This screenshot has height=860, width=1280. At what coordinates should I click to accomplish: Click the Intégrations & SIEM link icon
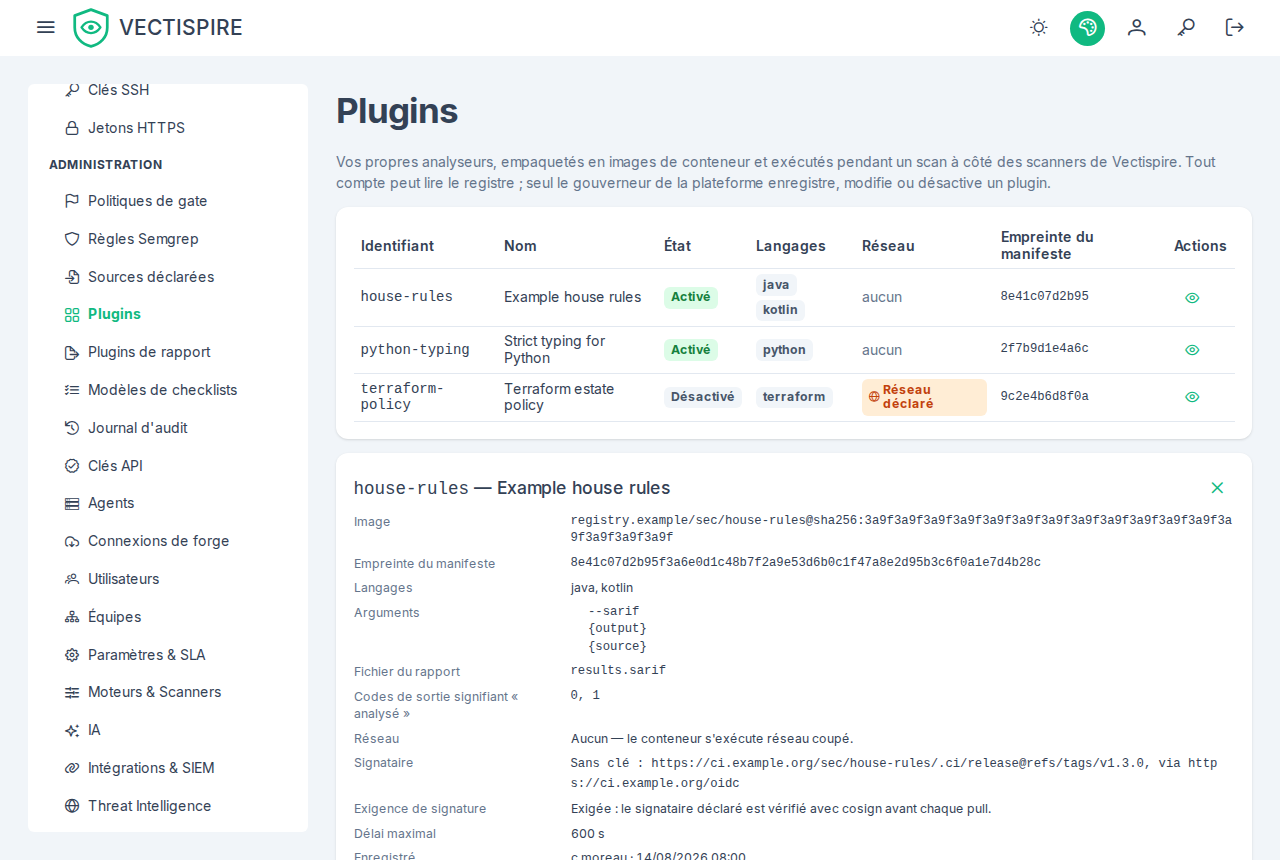[72, 768]
